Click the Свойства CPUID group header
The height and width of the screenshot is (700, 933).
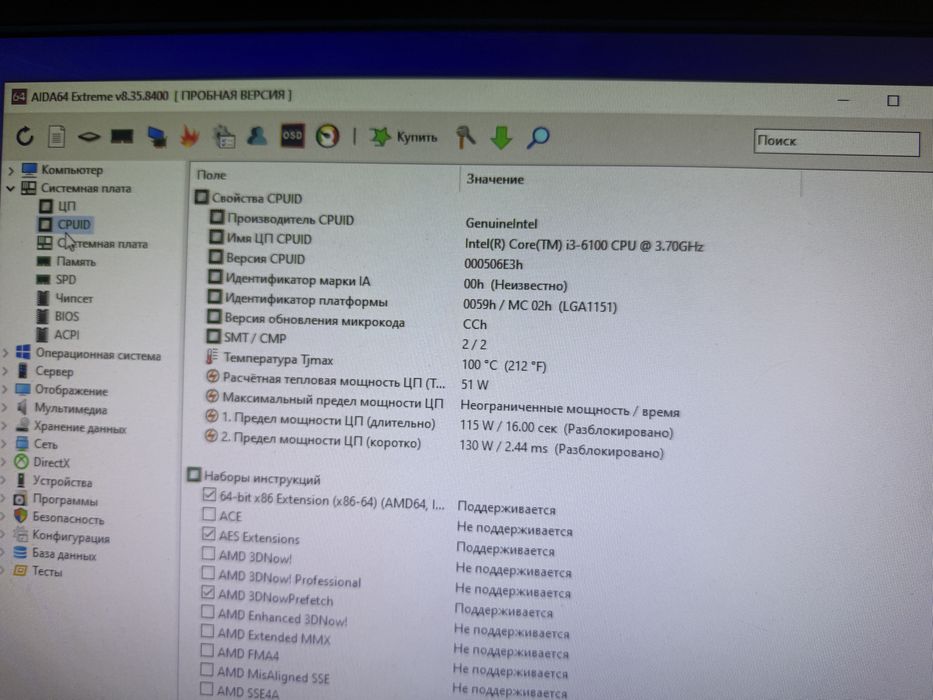[249, 198]
